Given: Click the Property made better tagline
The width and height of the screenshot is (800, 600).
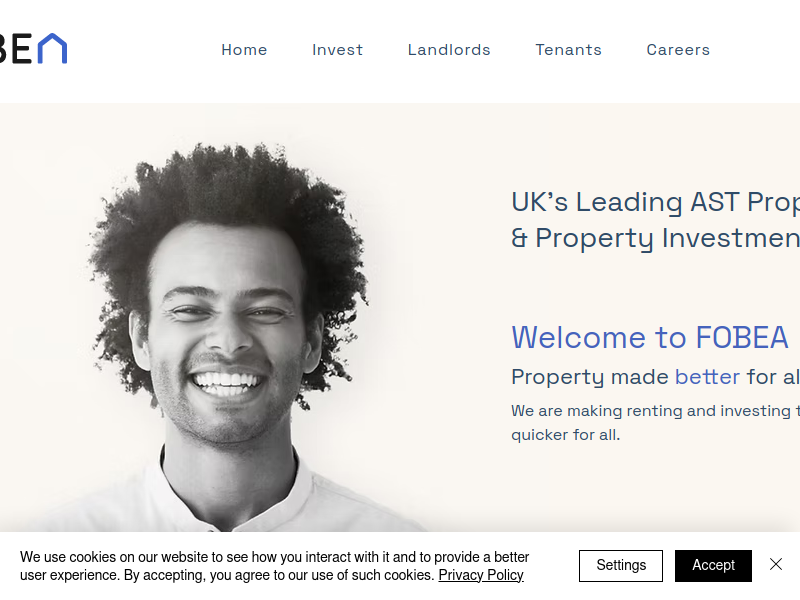Looking at the screenshot, I should [656, 377].
